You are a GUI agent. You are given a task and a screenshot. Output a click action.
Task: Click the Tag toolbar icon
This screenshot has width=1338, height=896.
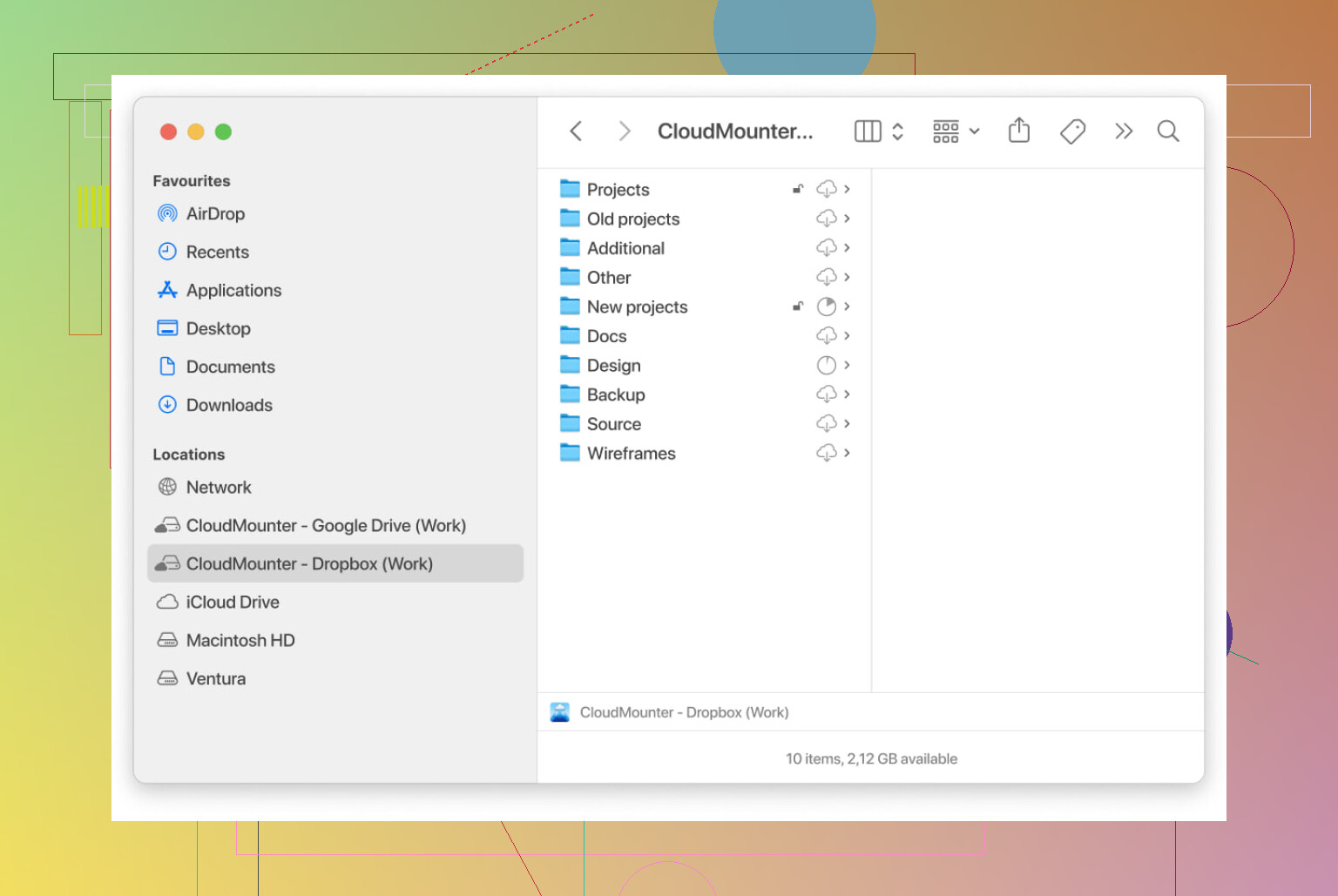point(1072,131)
